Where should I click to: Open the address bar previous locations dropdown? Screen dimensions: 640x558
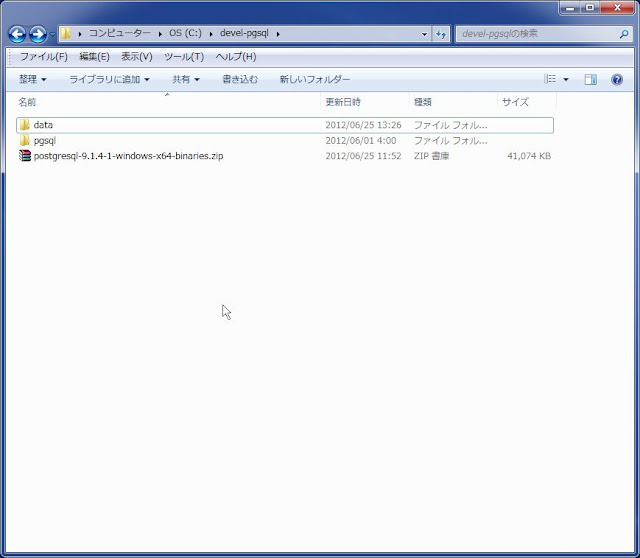(x=424, y=34)
